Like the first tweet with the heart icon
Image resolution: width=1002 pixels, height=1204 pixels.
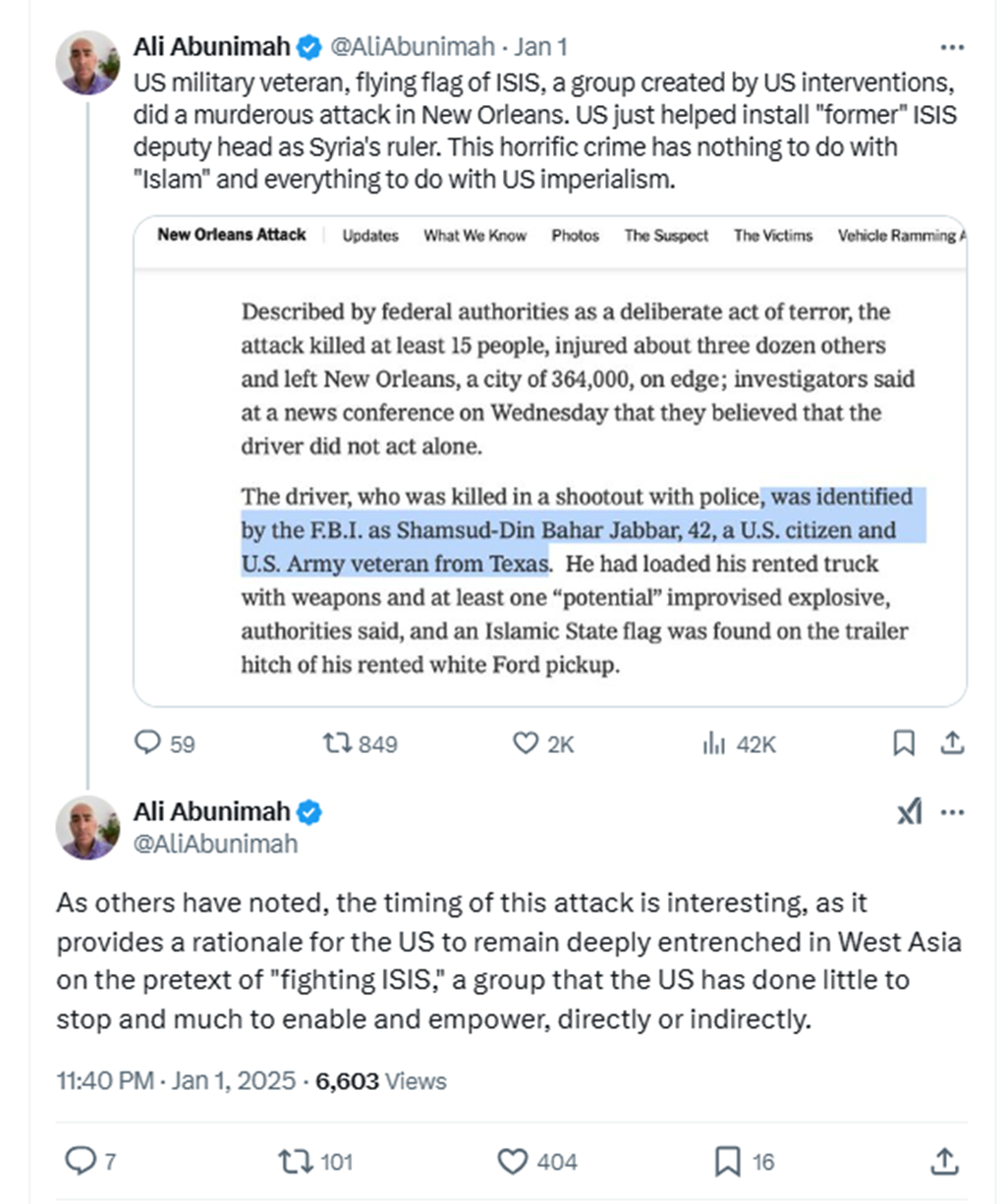[x=526, y=744]
